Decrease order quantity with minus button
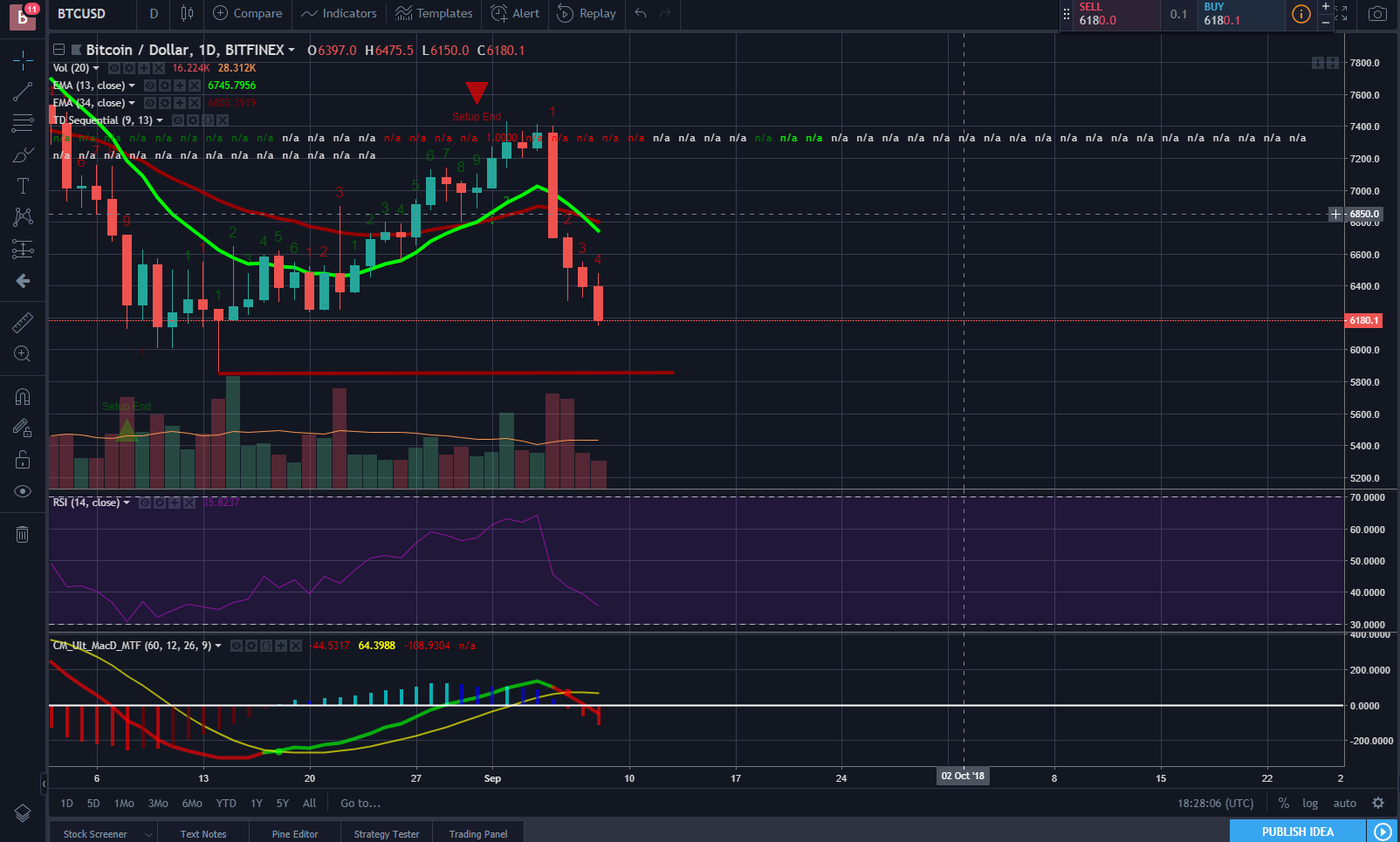Screen dimensions: 1400x842 (x=1326, y=22)
